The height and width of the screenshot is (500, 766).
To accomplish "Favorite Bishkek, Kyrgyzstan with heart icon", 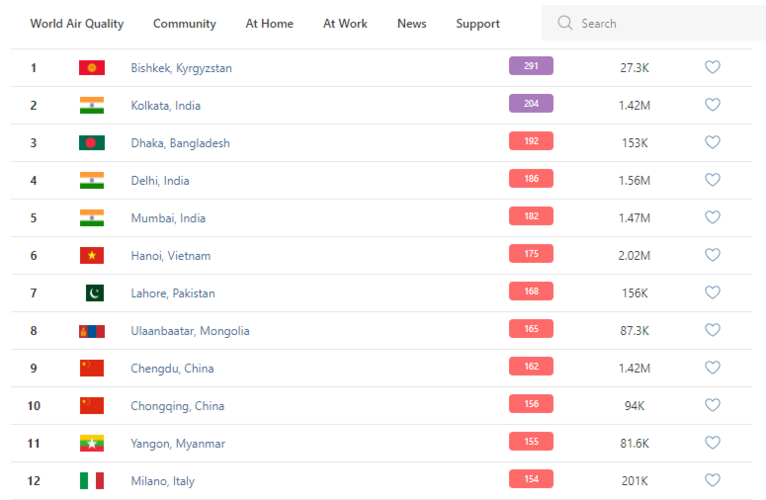I will pos(712,67).
